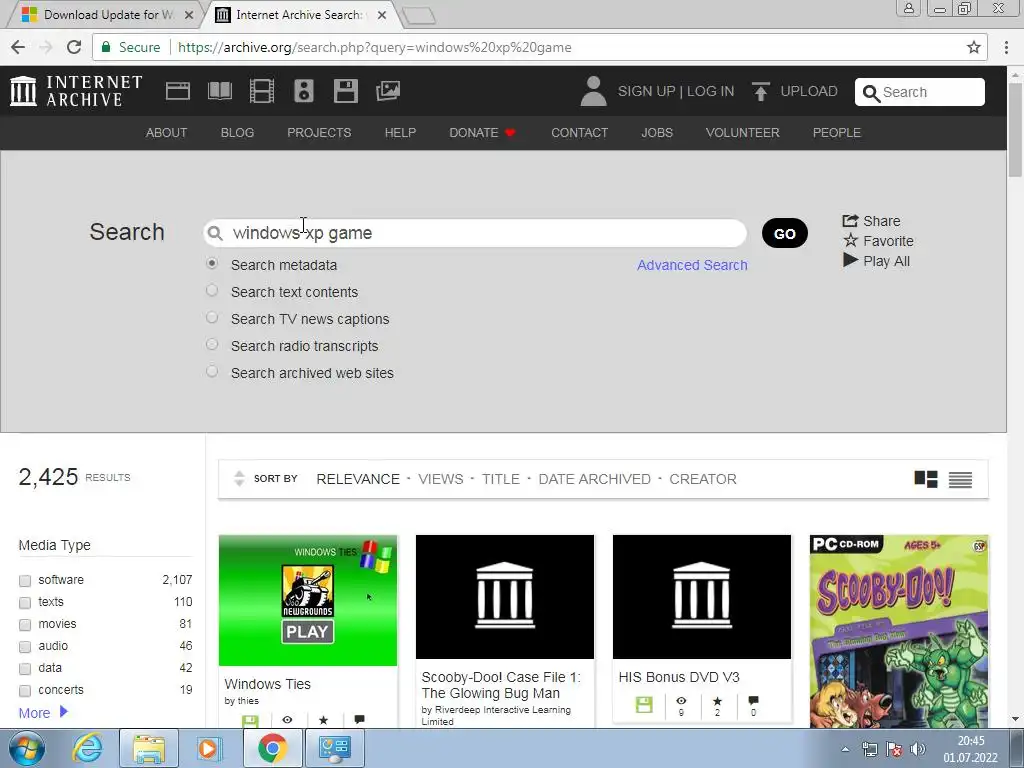Screen dimensions: 1024x768
Task: Click the windows xp game search field
Action: click(475, 233)
